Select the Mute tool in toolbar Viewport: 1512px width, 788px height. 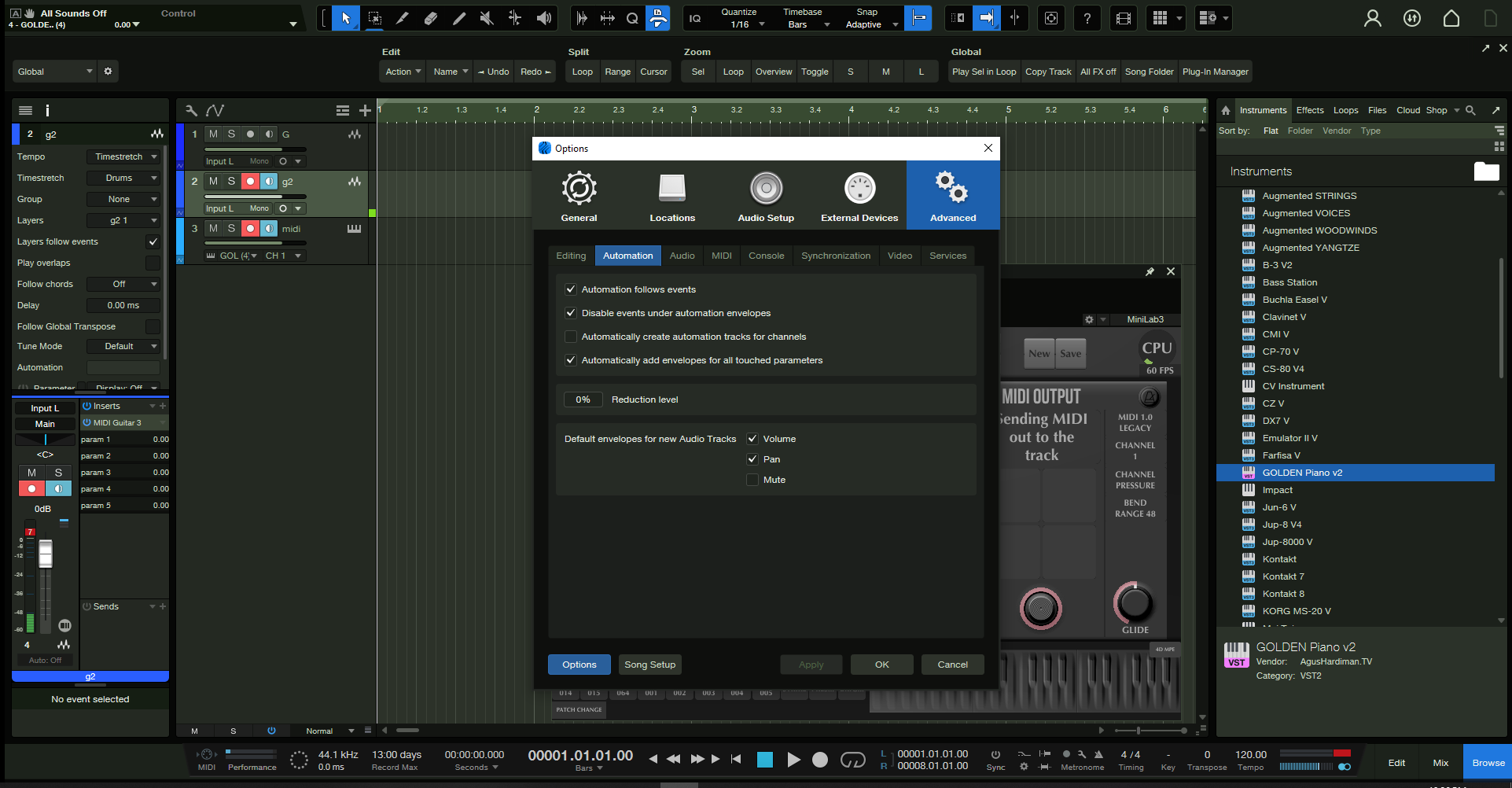[x=487, y=18]
